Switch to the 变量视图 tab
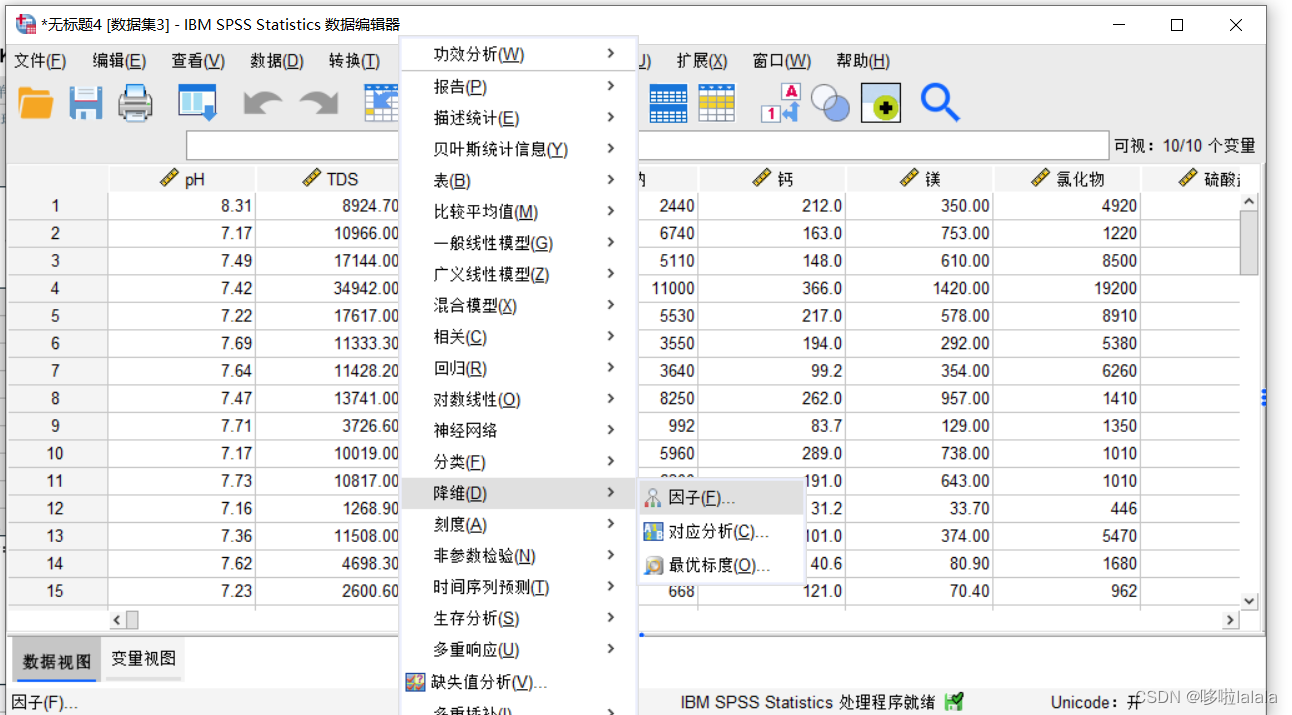This screenshot has height=715, width=1292. click(x=143, y=659)
